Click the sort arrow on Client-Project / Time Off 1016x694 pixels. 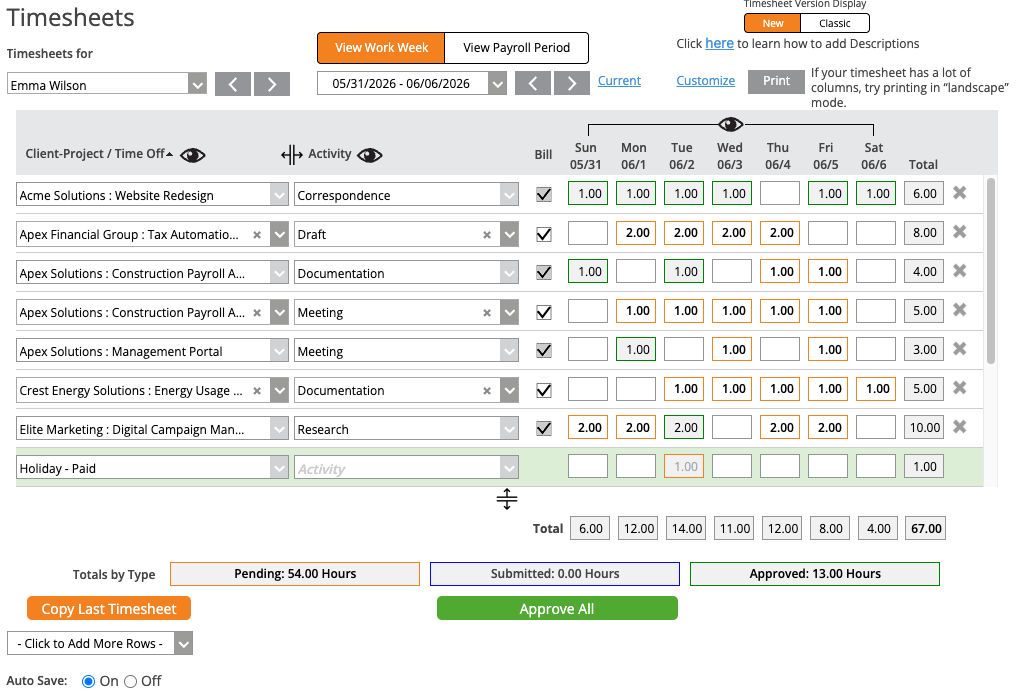click(170, 154)
